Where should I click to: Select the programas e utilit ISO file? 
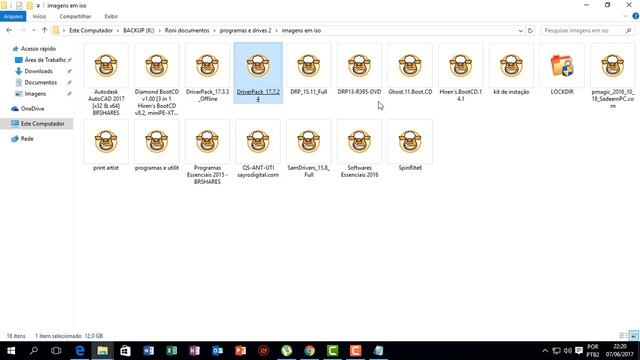pyautogui.click(x=157, y=146)
